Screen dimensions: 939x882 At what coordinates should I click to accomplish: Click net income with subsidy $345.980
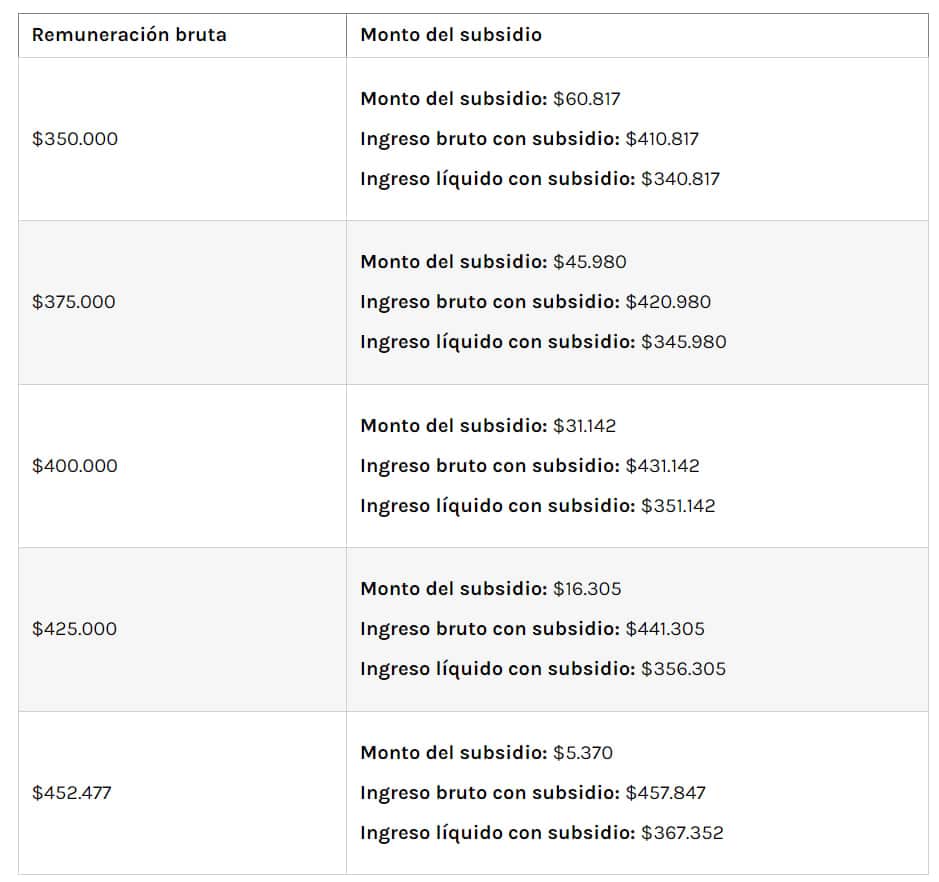point(543,342)
